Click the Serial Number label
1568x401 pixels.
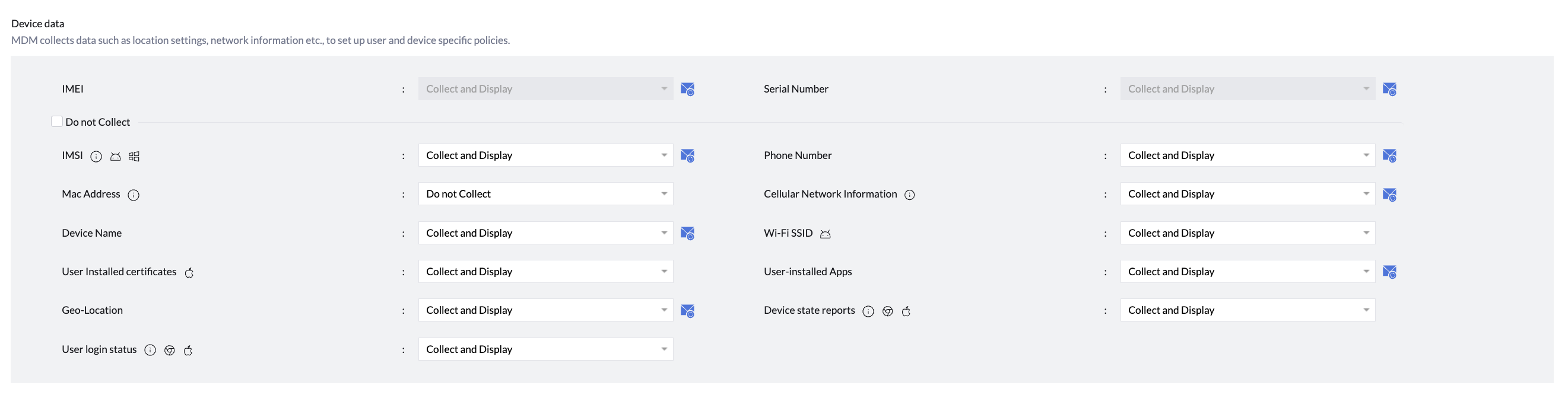(x=795, y=89)
